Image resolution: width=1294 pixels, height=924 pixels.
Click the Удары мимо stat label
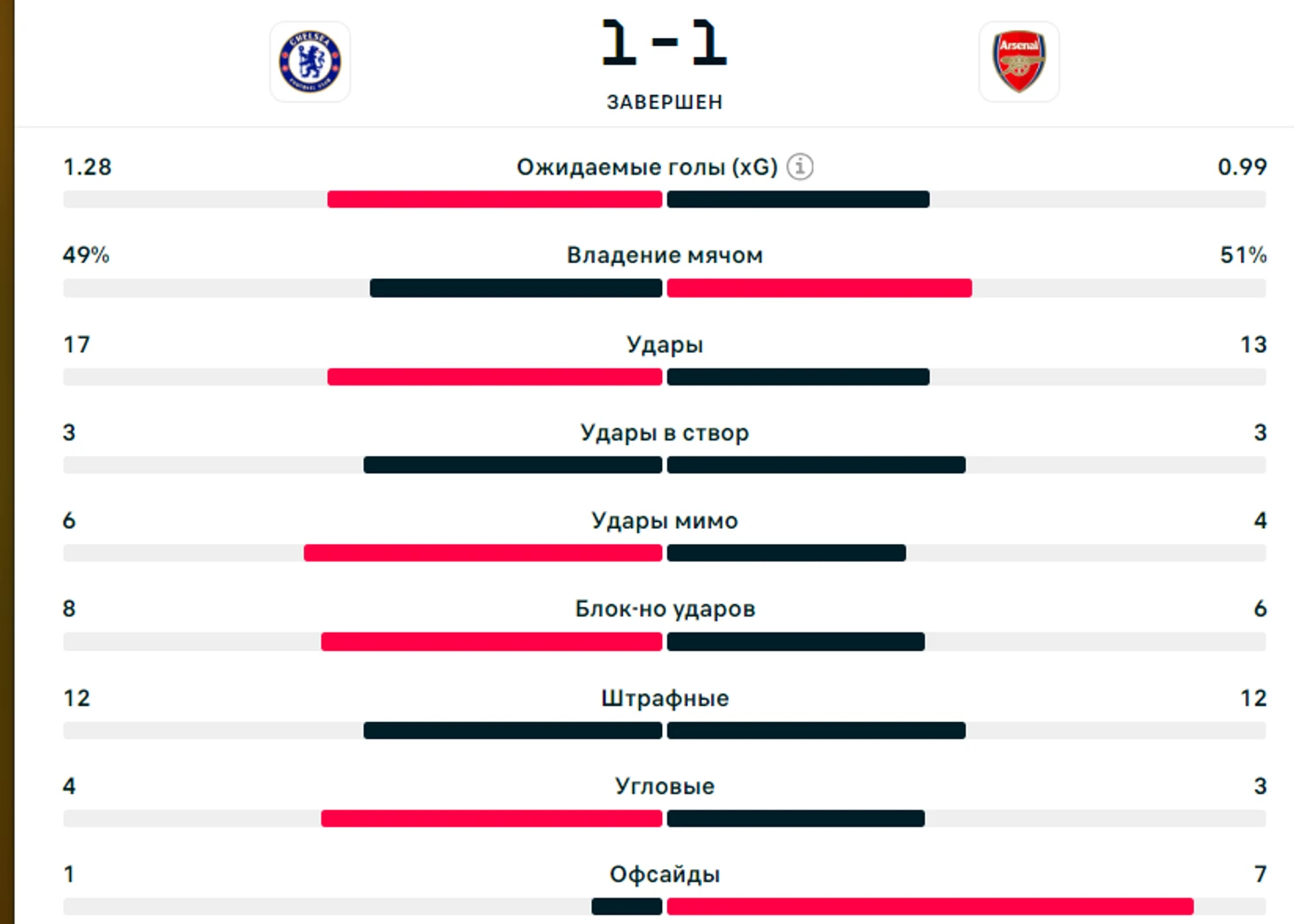[665, 521]
